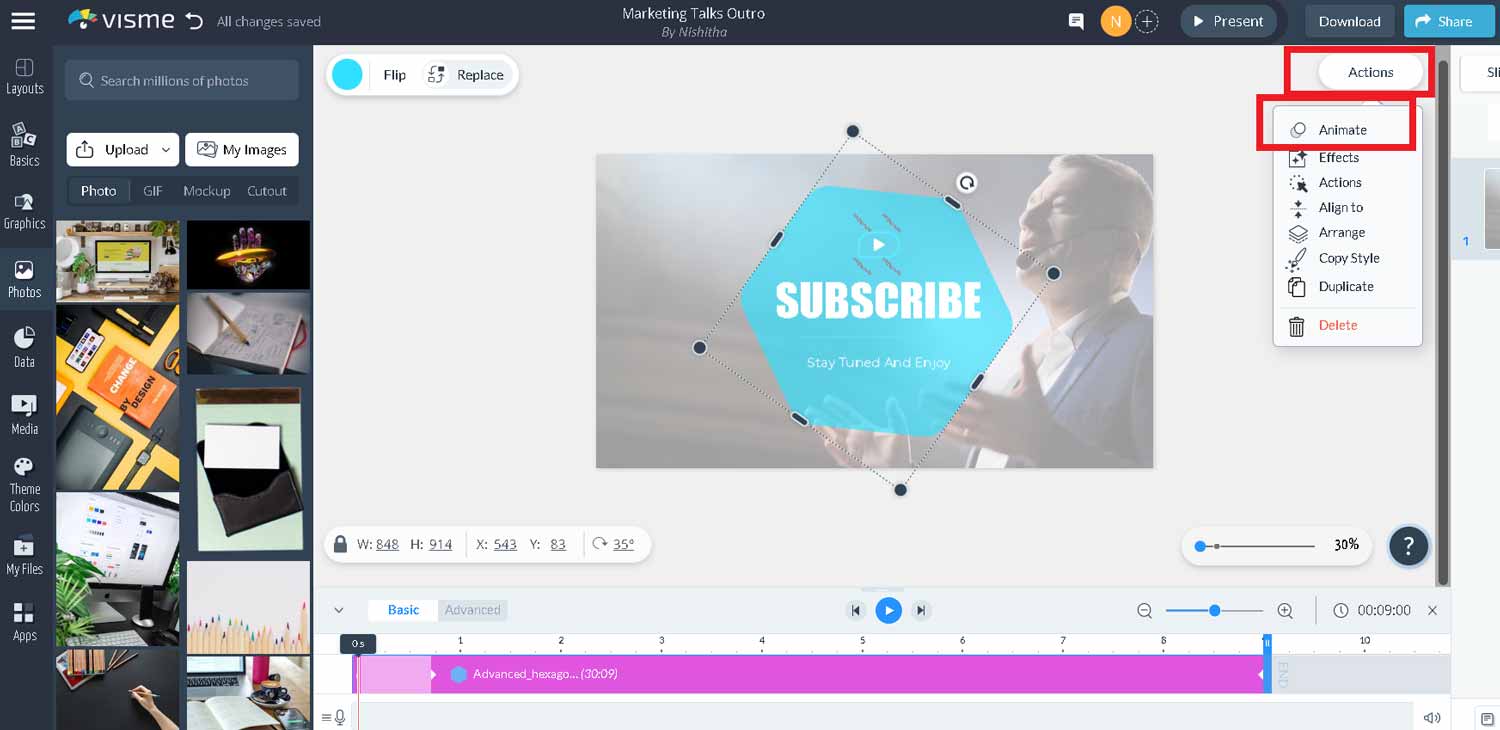
Task: Select Animate from the Actions menu
Action: [1340, 129]
